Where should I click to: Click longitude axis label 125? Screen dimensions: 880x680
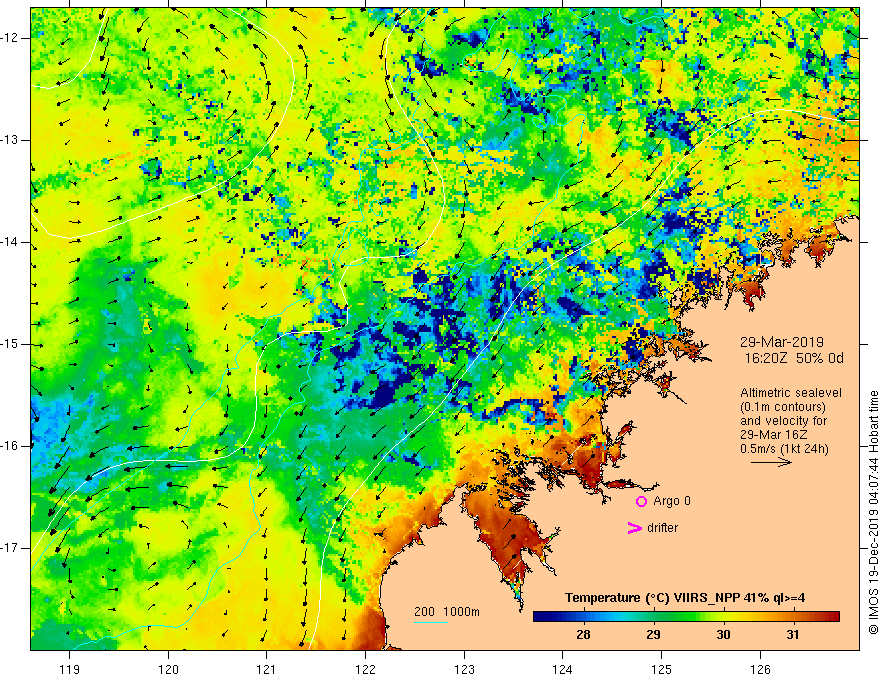661,669
